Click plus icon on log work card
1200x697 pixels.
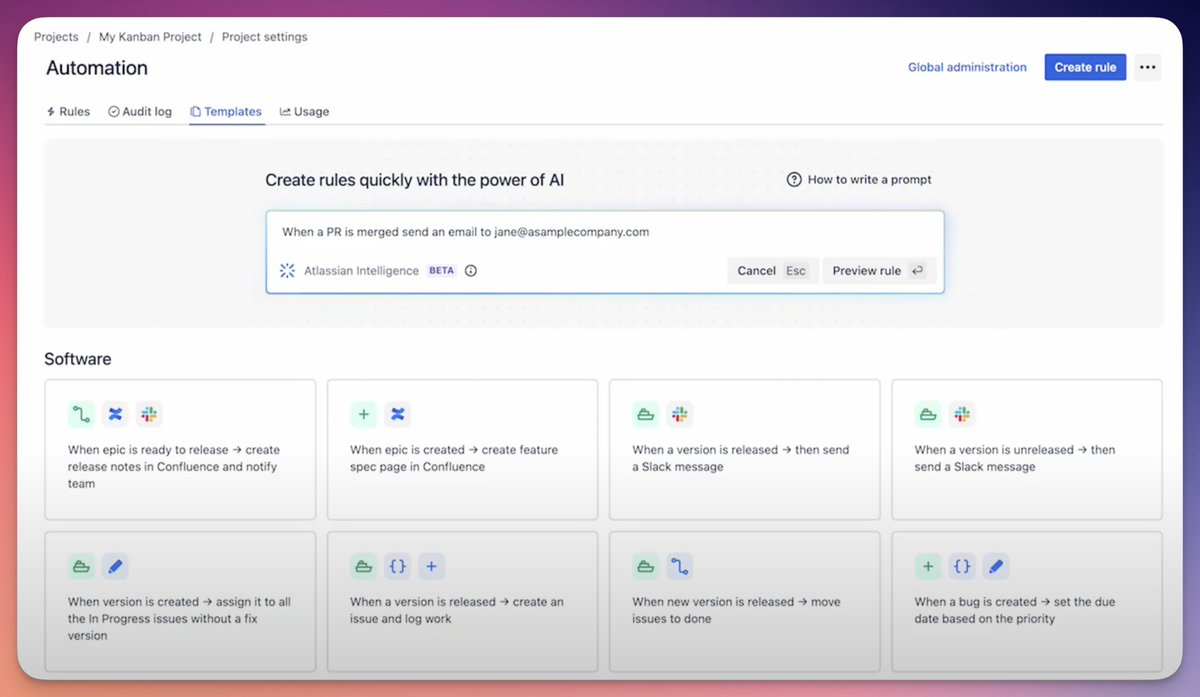tap(431, 567)
